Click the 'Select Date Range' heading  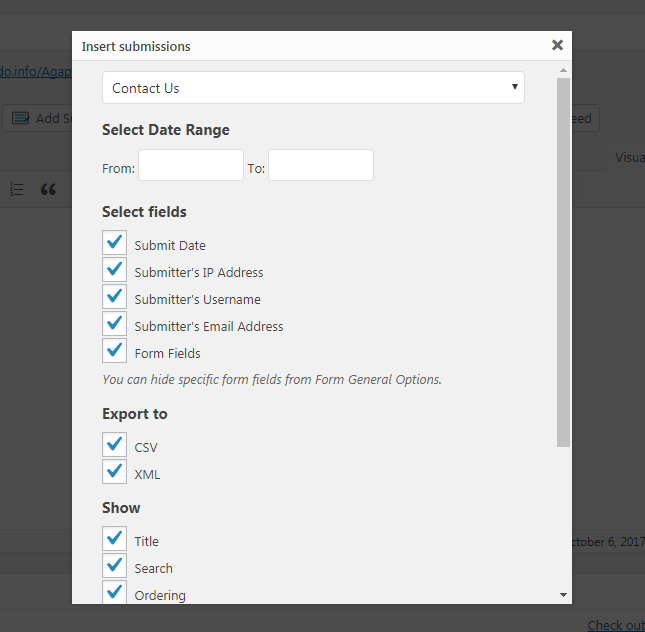tap(166, 130)
